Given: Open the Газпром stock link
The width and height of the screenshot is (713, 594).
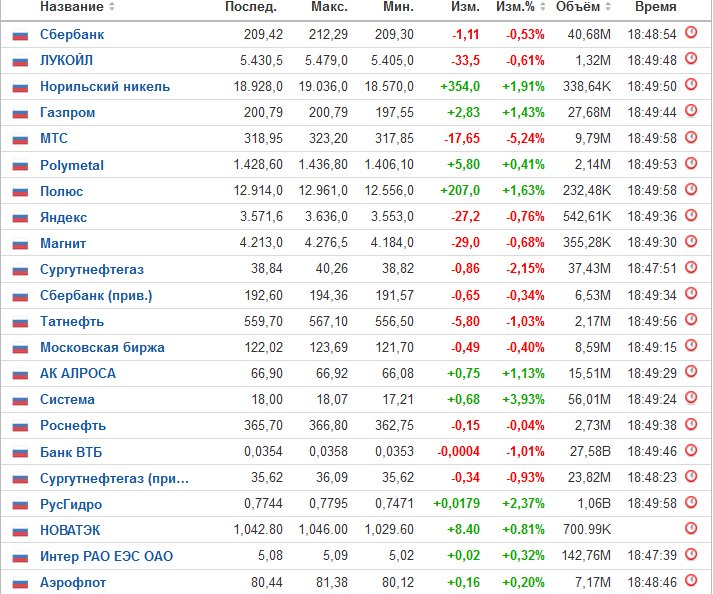Looking at the screenshot, I should [68, 112].
